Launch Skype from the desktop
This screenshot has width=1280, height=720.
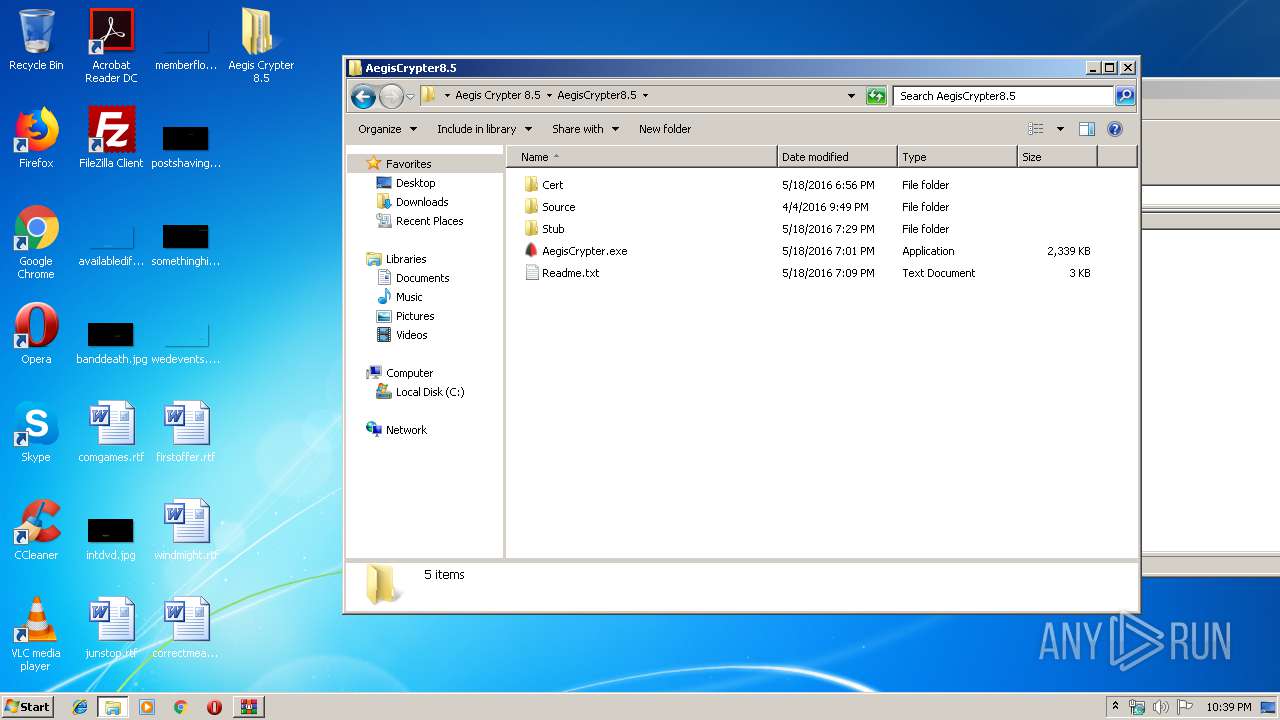point(36,432)
